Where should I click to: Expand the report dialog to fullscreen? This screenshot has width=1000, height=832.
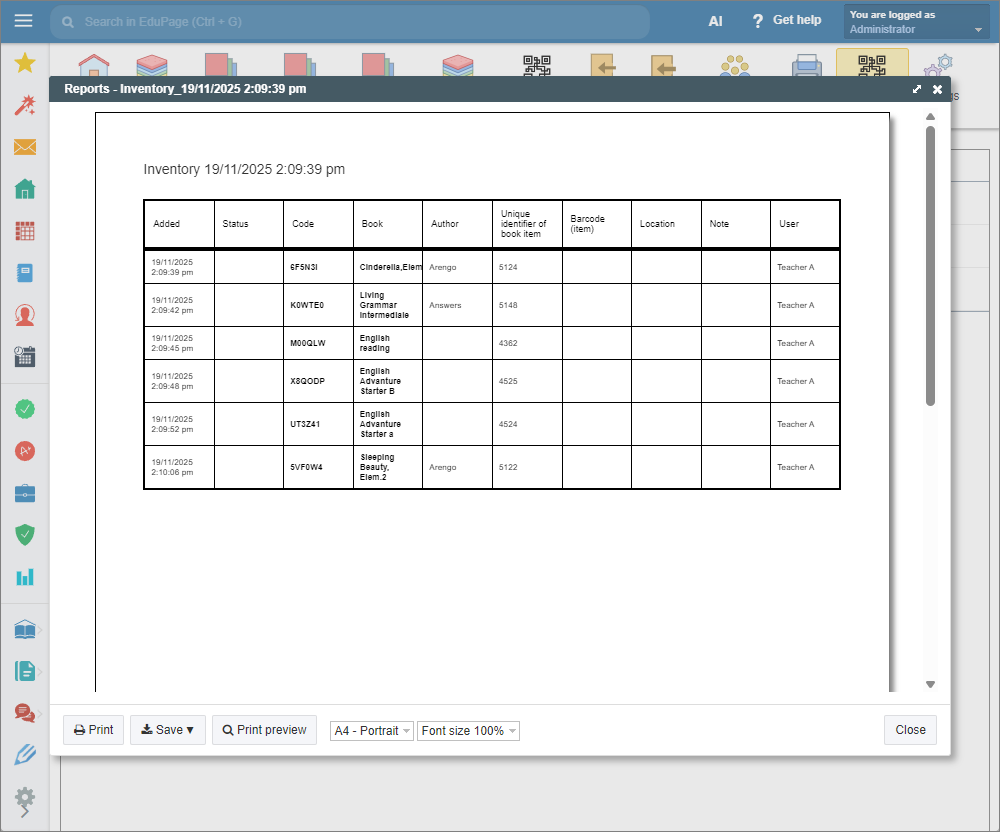[x=917, y=89]
